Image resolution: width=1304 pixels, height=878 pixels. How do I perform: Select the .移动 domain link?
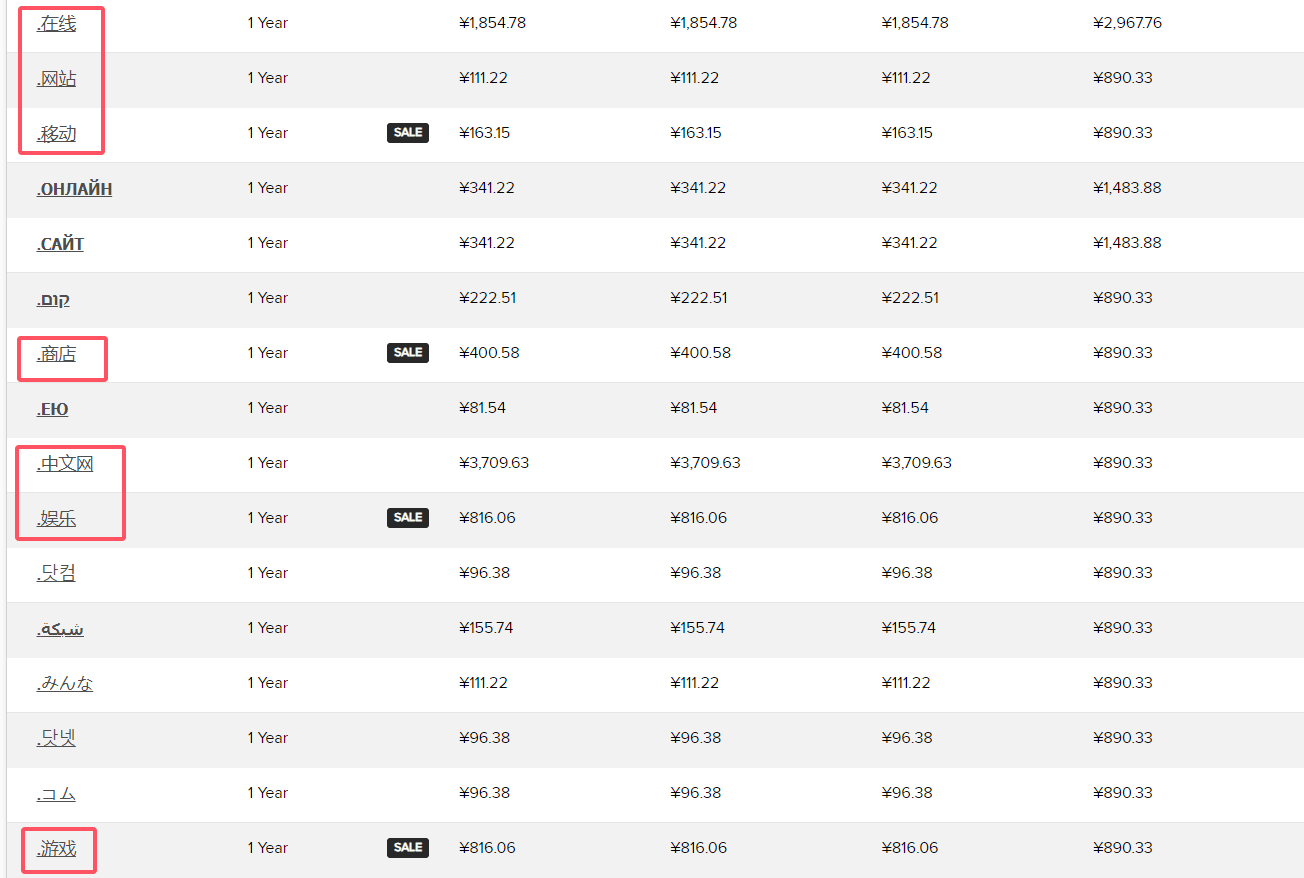pos(56,133)
